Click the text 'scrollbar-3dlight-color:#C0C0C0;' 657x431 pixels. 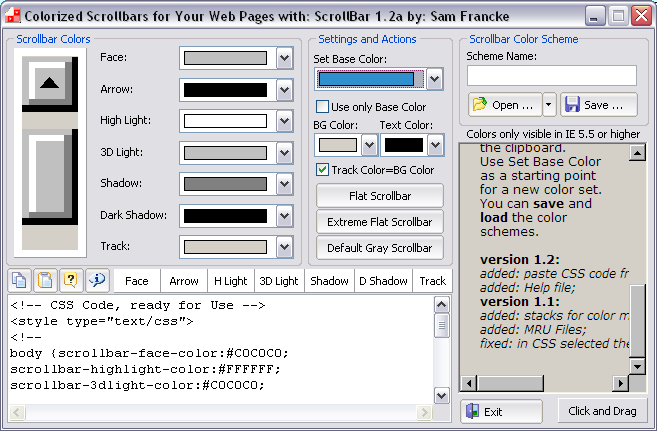(x=137, y=385)
